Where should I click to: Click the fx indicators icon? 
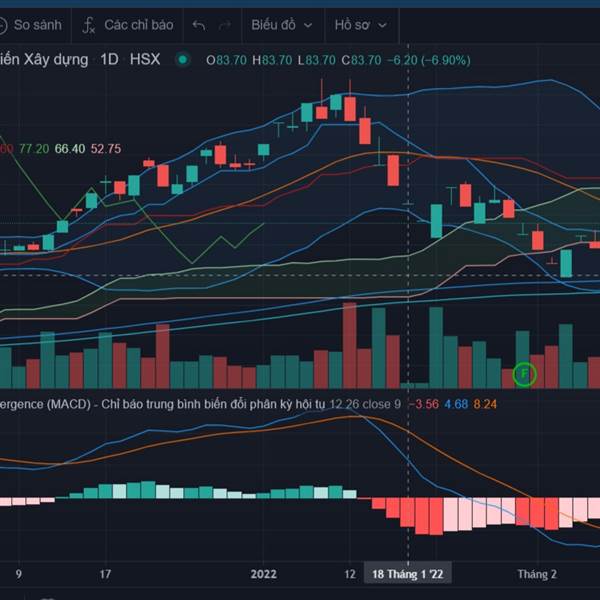point(88,26)
